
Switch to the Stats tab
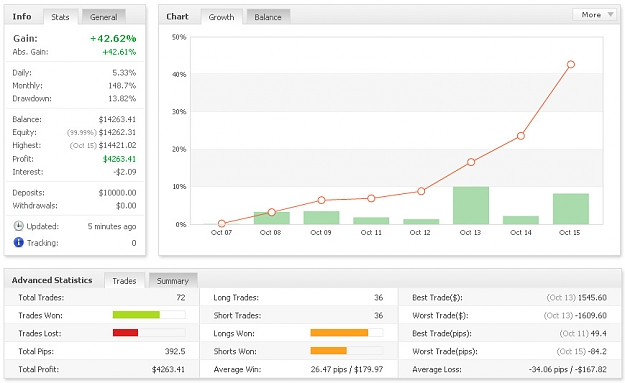point(60,17)
